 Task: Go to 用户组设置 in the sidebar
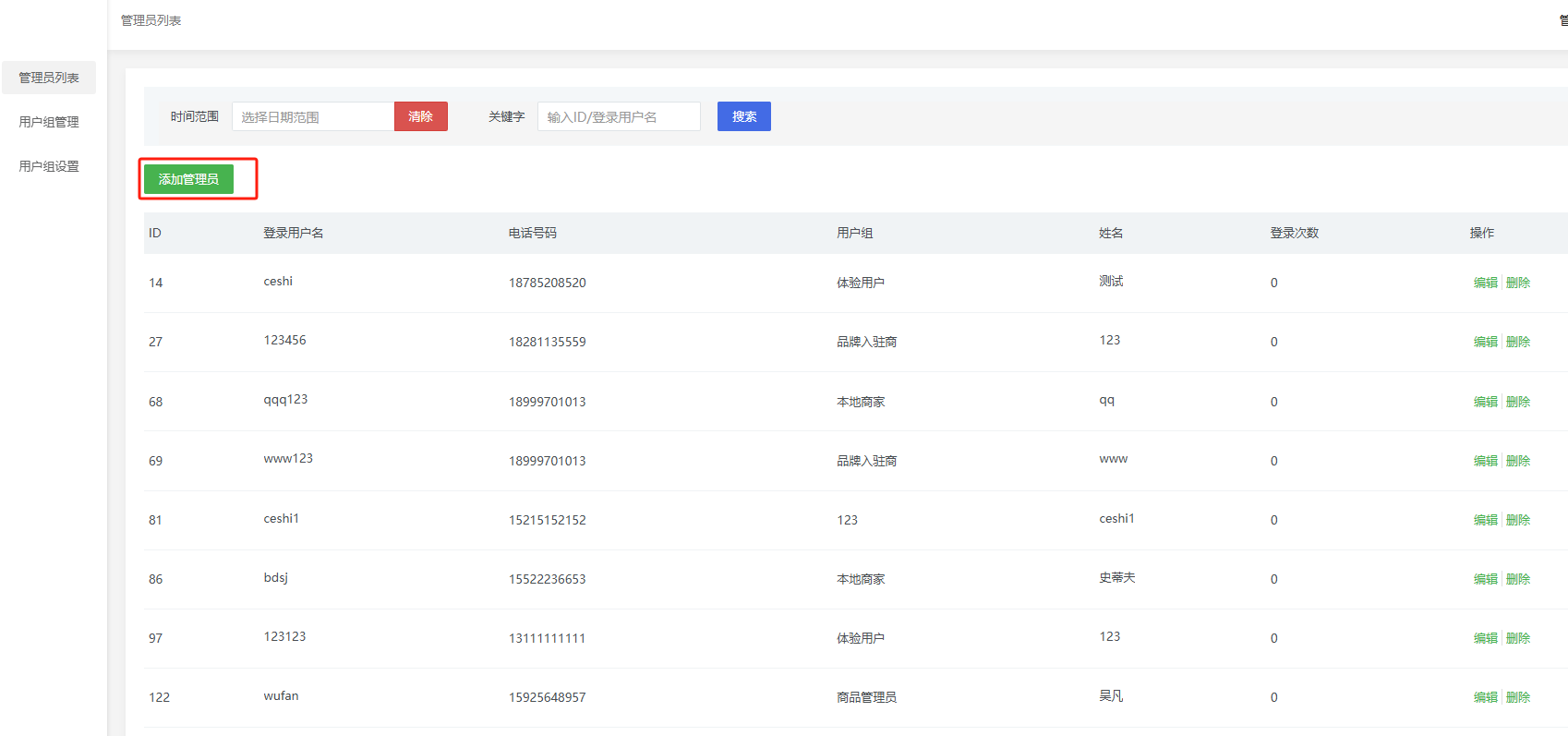click(49, 166)
